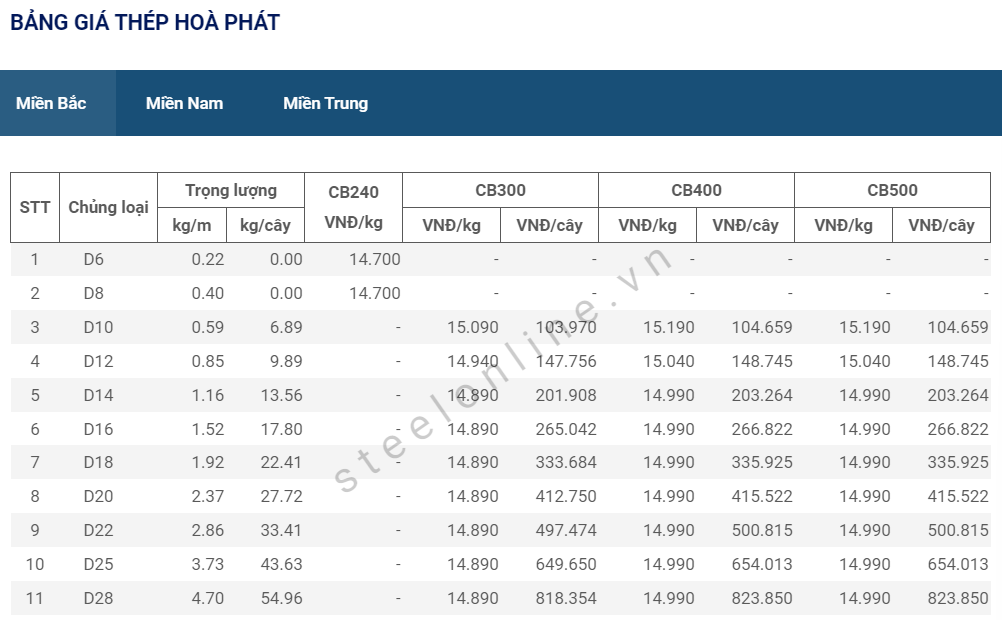Viewport: 1002px width, 620px height.
Task: Click the 14.940 CB300 price for D12
Action: click(x=472, y=361)
